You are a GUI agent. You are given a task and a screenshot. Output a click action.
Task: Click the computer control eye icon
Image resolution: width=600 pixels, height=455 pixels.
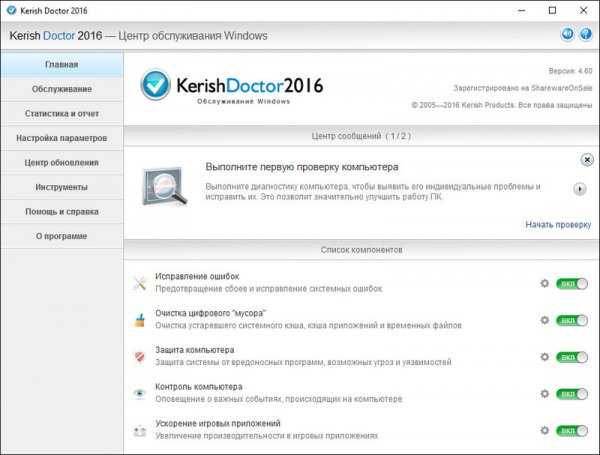click(140, 393)
